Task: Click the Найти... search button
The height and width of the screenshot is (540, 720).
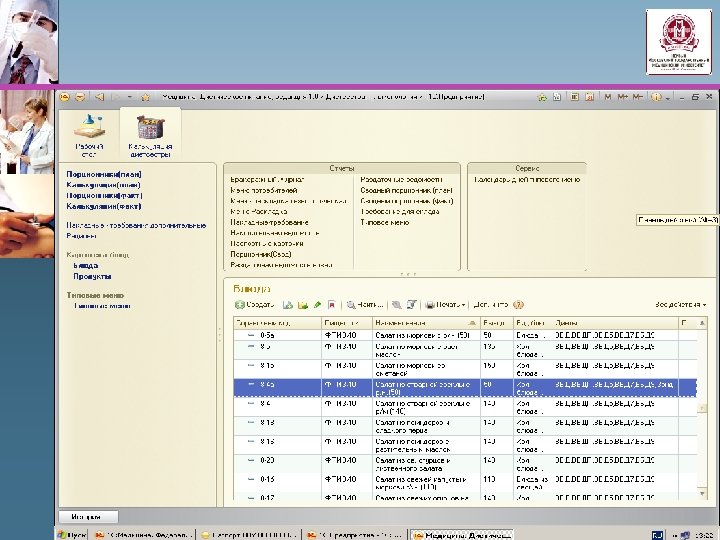Action: [x=365, y=304]
